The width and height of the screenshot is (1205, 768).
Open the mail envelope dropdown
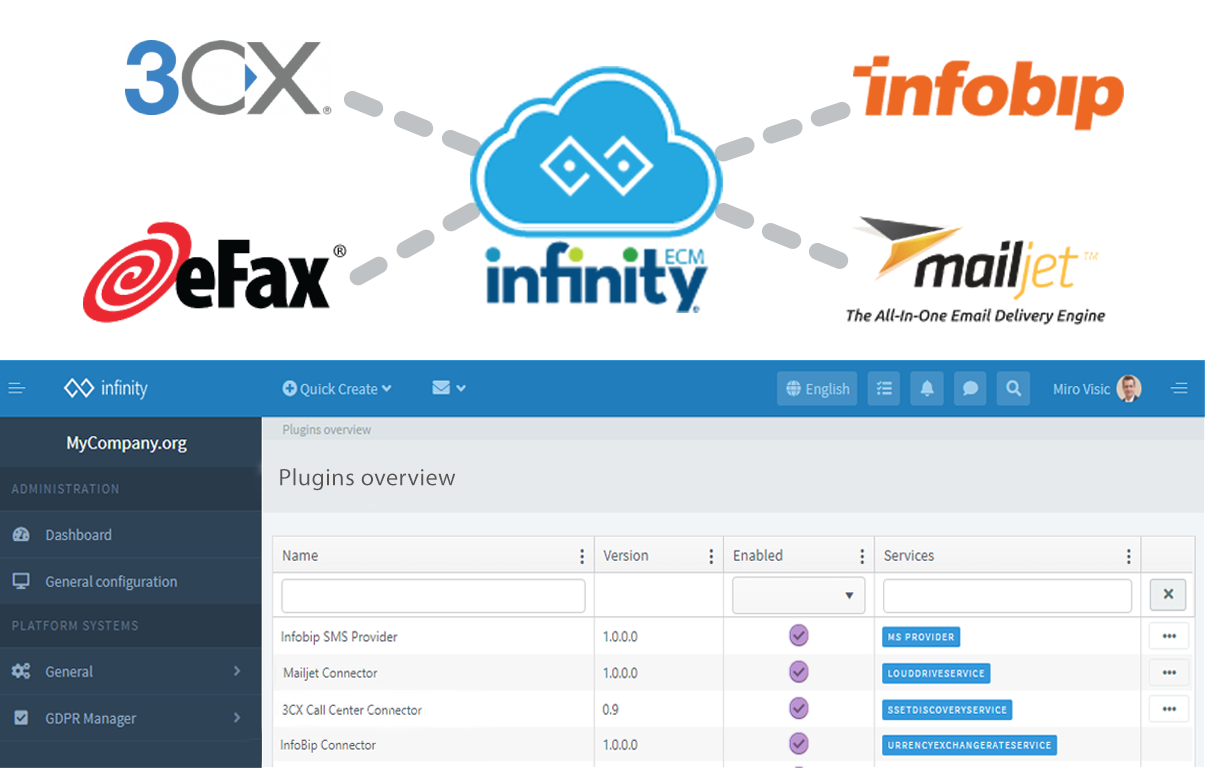coord(449,388)
